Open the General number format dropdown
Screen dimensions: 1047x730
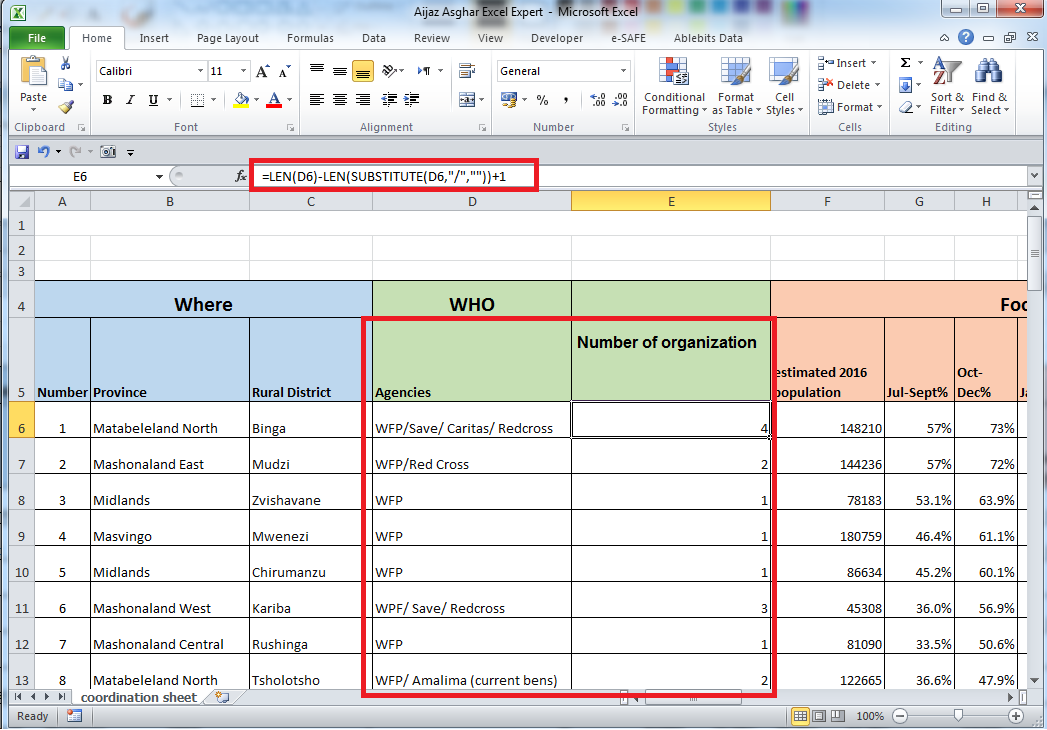[x=621, y=71]
